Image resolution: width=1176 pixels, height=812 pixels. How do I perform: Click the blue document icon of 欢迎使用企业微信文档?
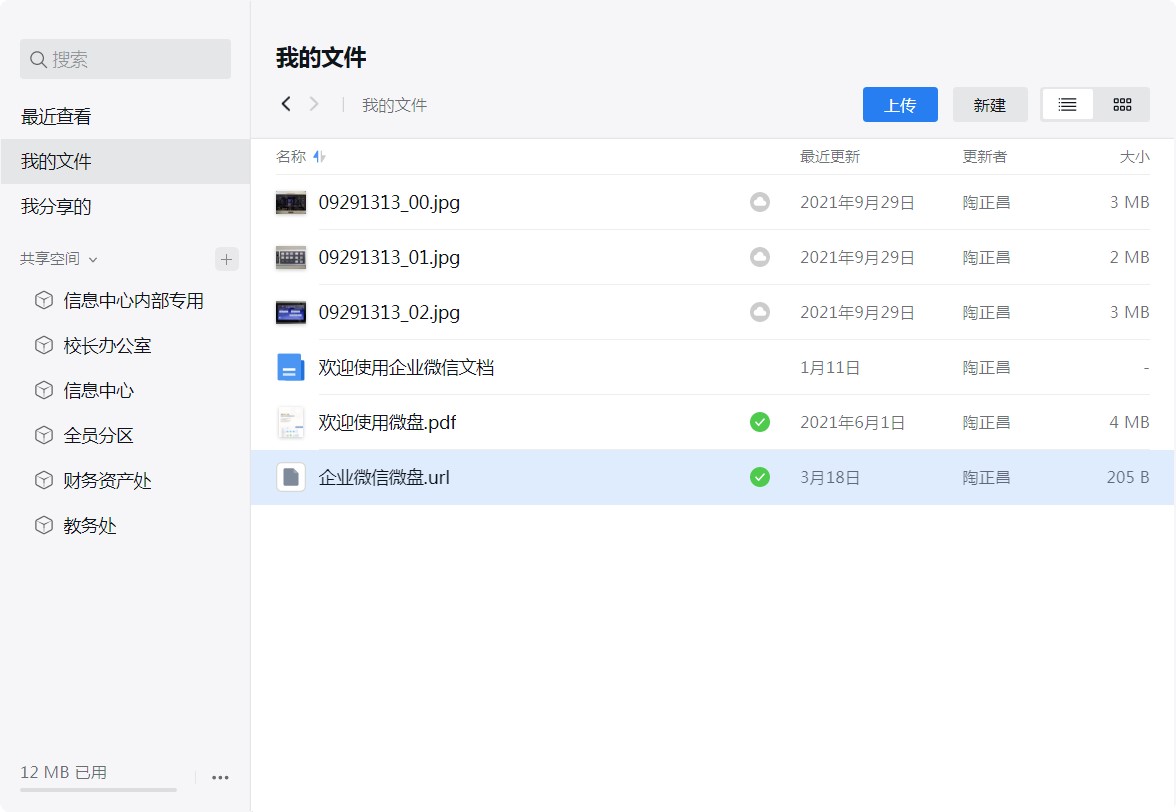(x=290, y=368)
